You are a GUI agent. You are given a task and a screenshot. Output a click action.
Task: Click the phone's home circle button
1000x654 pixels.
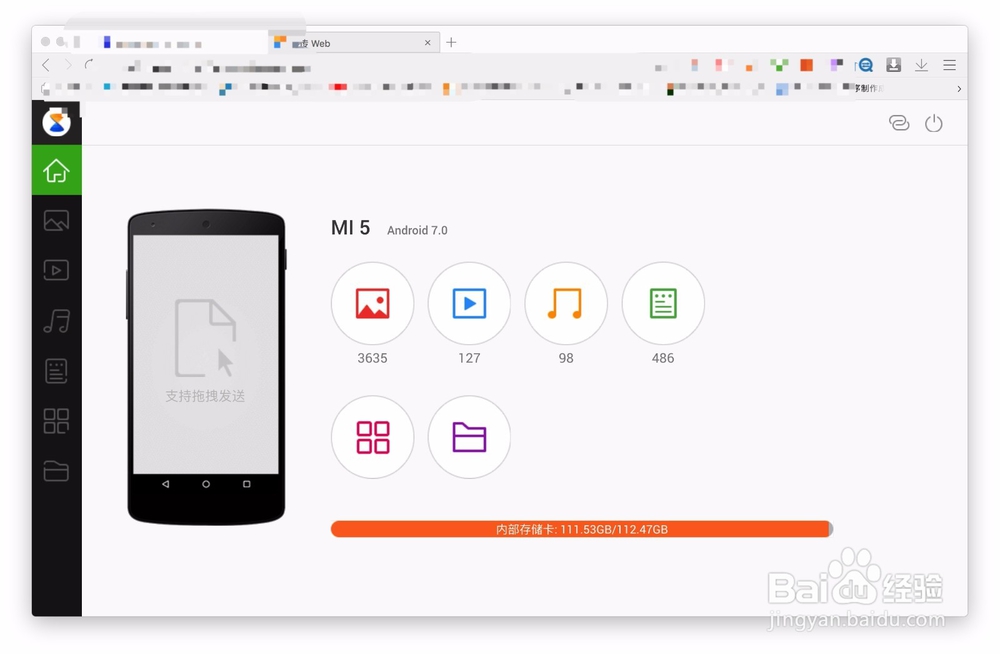[206, 484]
